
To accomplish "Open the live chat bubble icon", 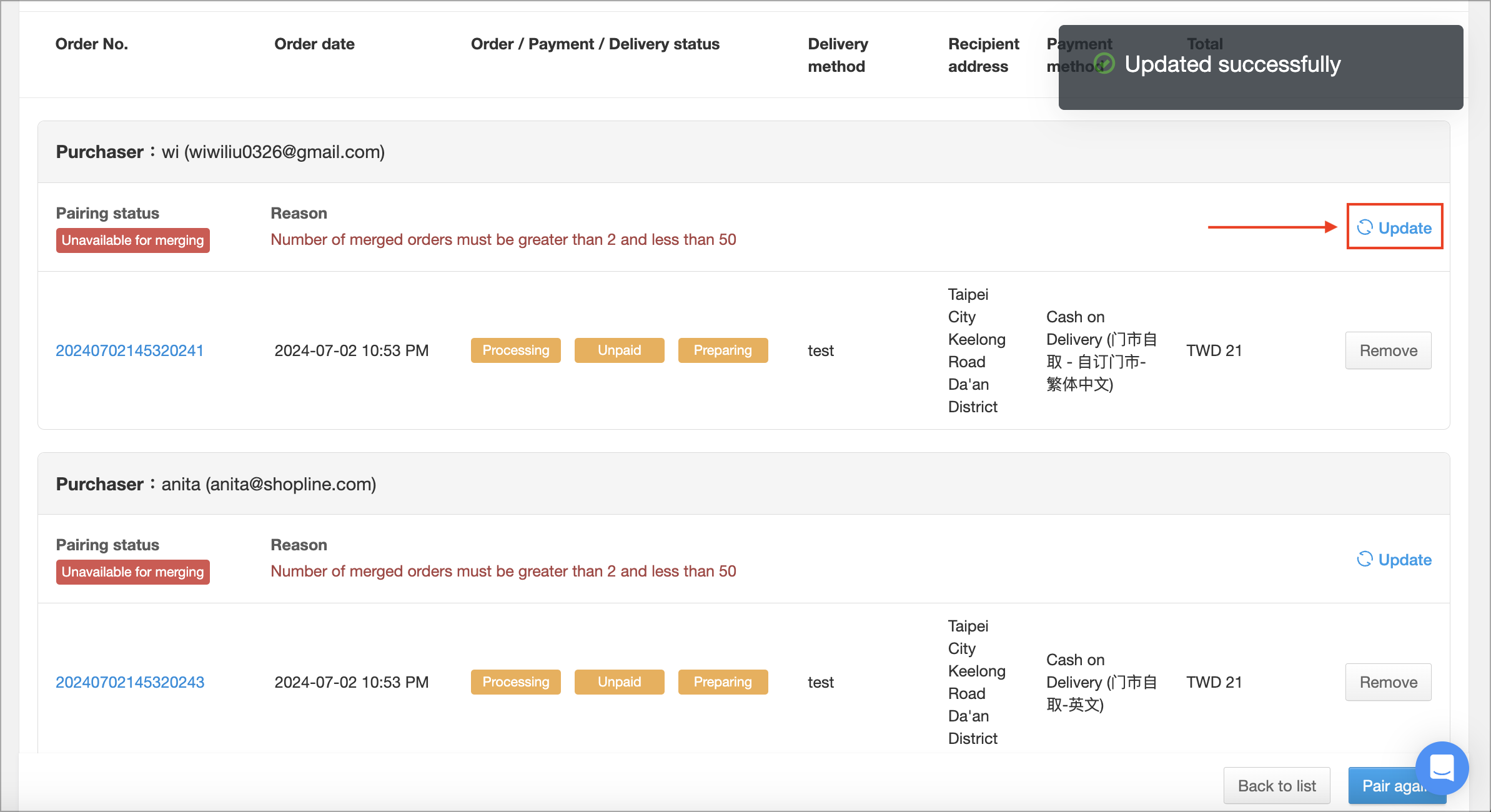I will pyautogui.click(x=1442, y=768).
